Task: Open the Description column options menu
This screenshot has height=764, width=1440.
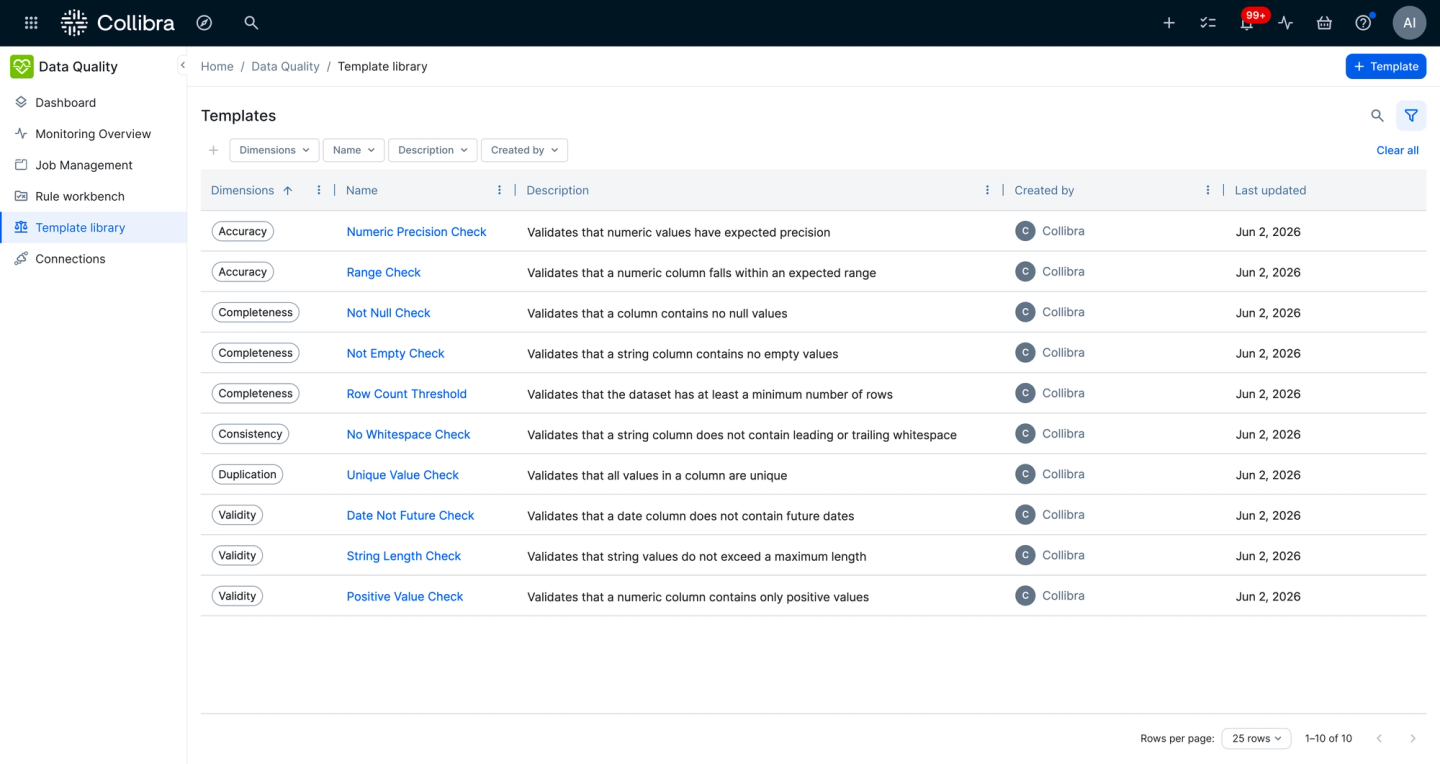Action: (x=987, y=190)
